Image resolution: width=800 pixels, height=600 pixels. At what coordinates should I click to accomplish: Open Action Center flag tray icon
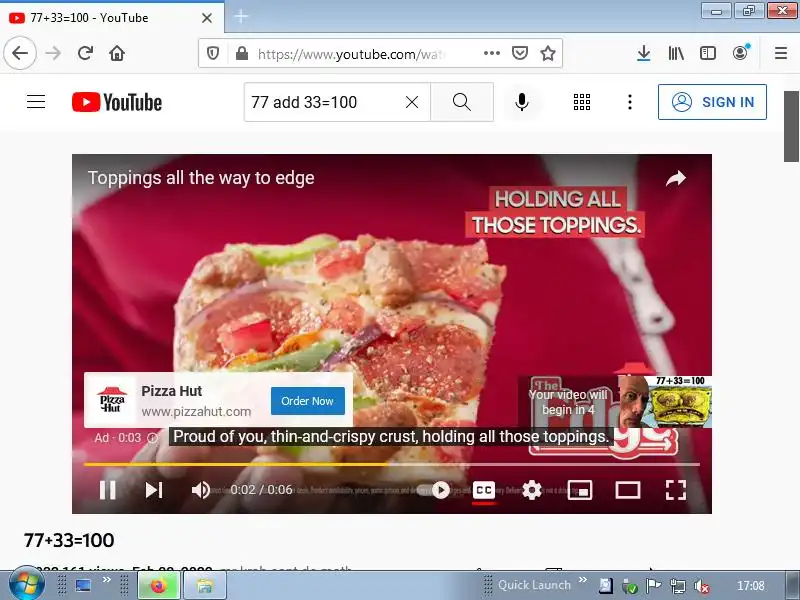coord(653,586)
